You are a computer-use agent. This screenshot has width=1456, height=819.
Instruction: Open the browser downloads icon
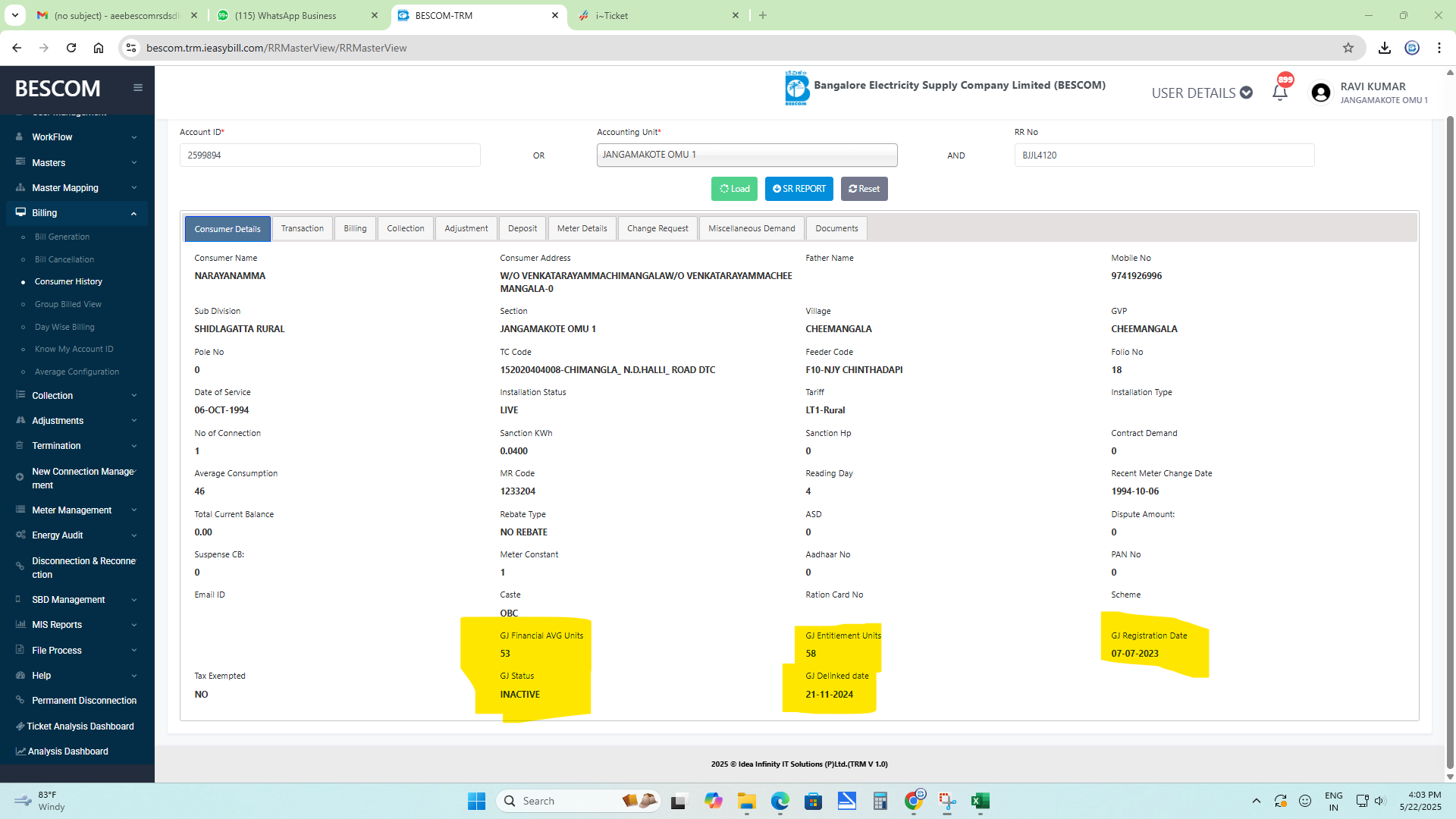1384,48
